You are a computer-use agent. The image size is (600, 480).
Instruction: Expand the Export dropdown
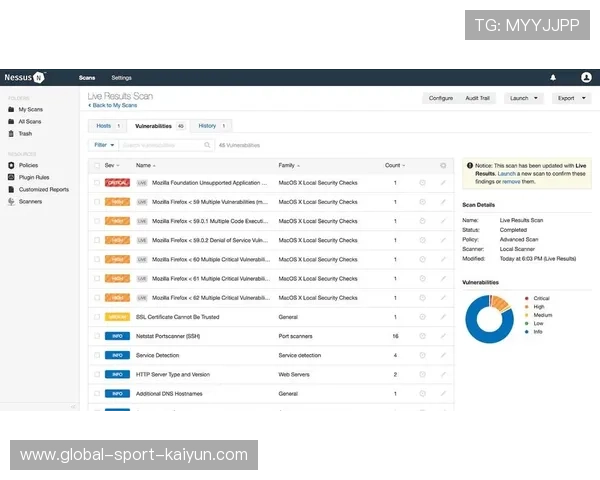[x=571, y=98]
